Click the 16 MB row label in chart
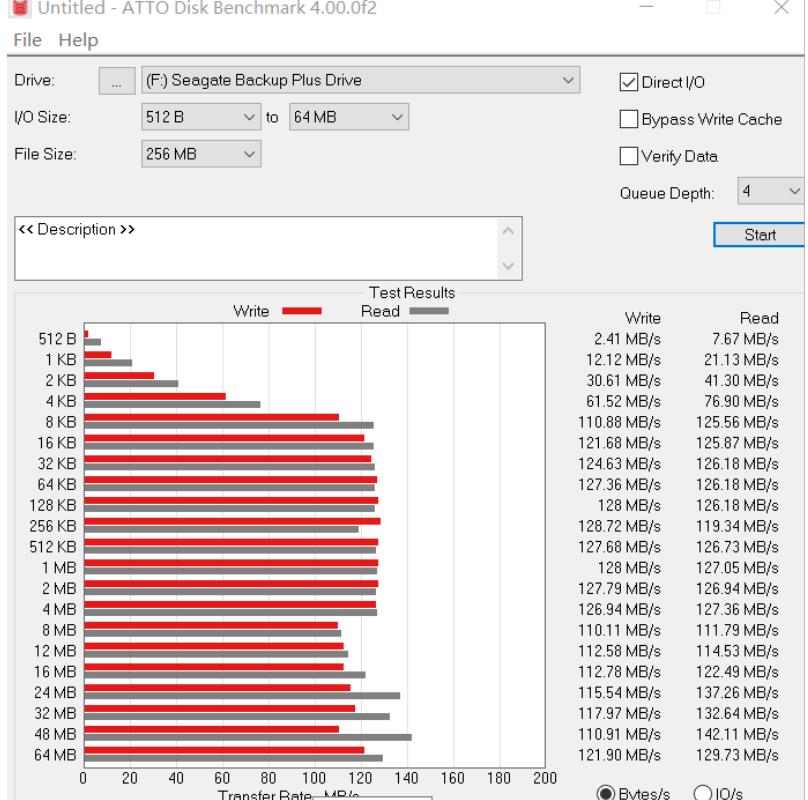The width and height of the screenshot is (808, 800). point(55,672)
